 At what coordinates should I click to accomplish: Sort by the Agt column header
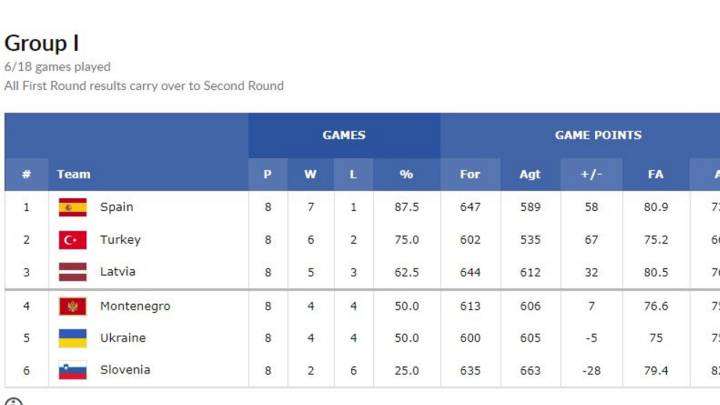[x=530, y=174]
